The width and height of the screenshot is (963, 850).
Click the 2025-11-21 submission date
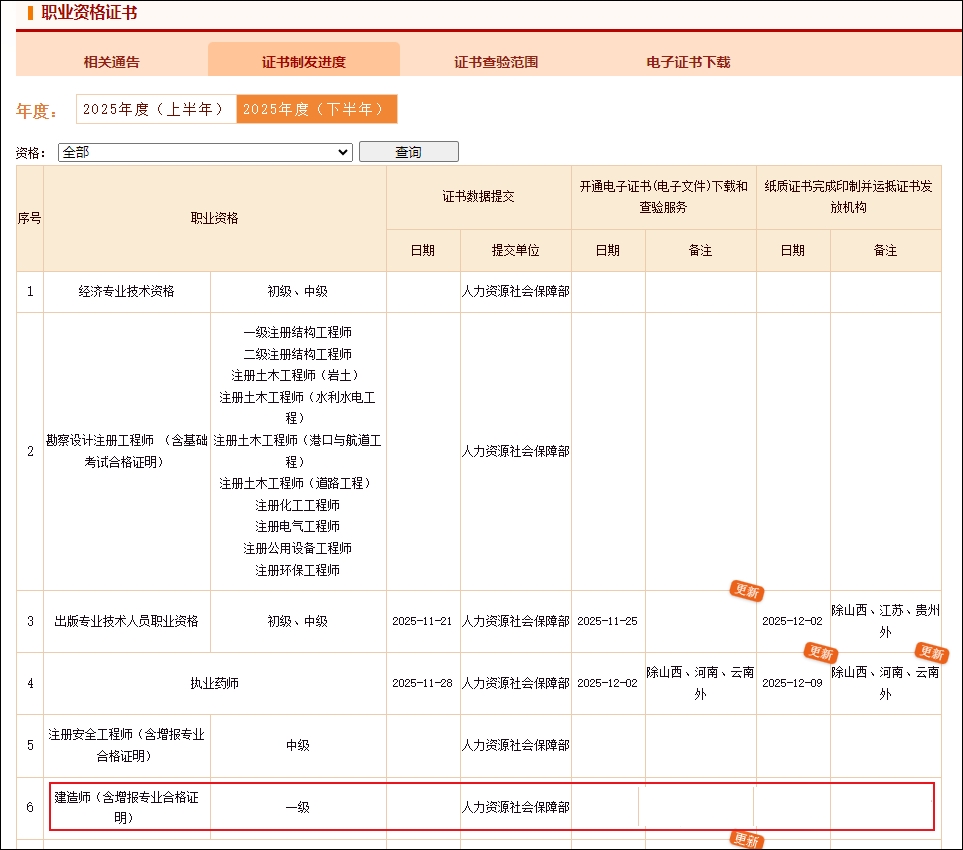(x=422, y=621)
